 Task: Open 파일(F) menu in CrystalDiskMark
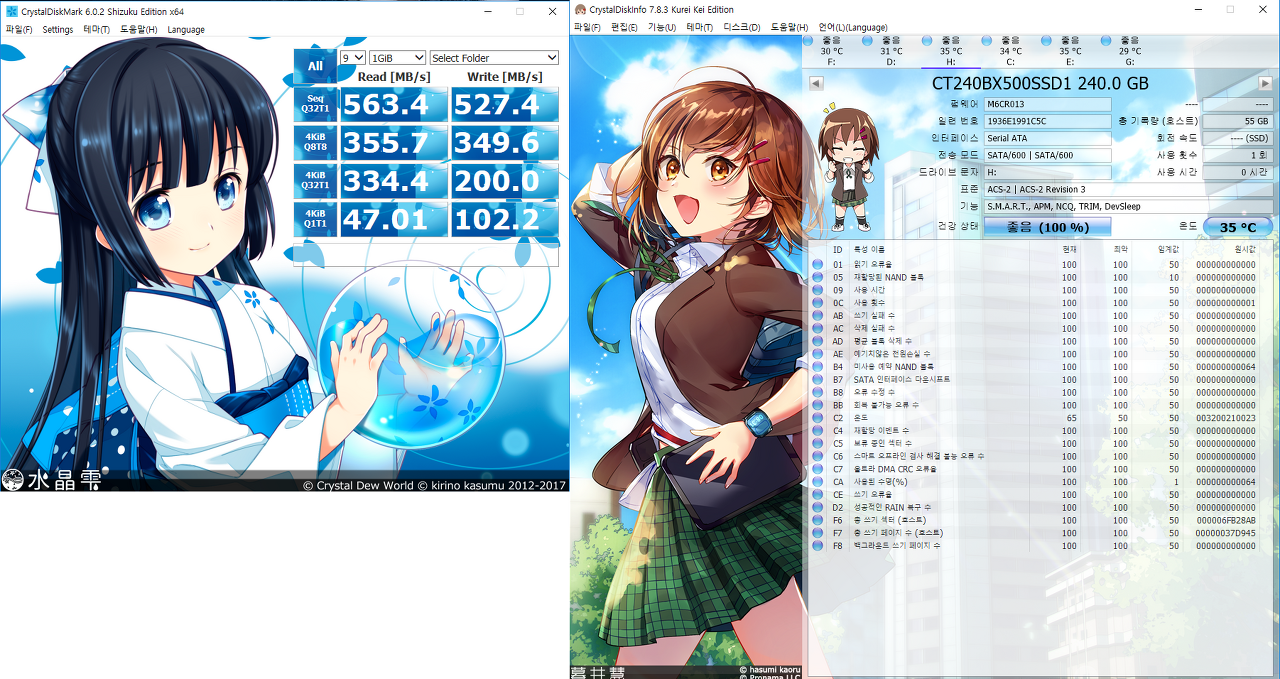pos(19,29)
